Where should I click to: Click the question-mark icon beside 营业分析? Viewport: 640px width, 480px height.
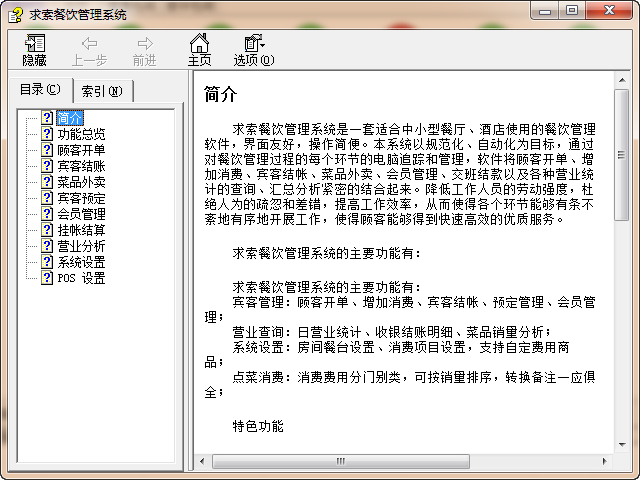47,246
